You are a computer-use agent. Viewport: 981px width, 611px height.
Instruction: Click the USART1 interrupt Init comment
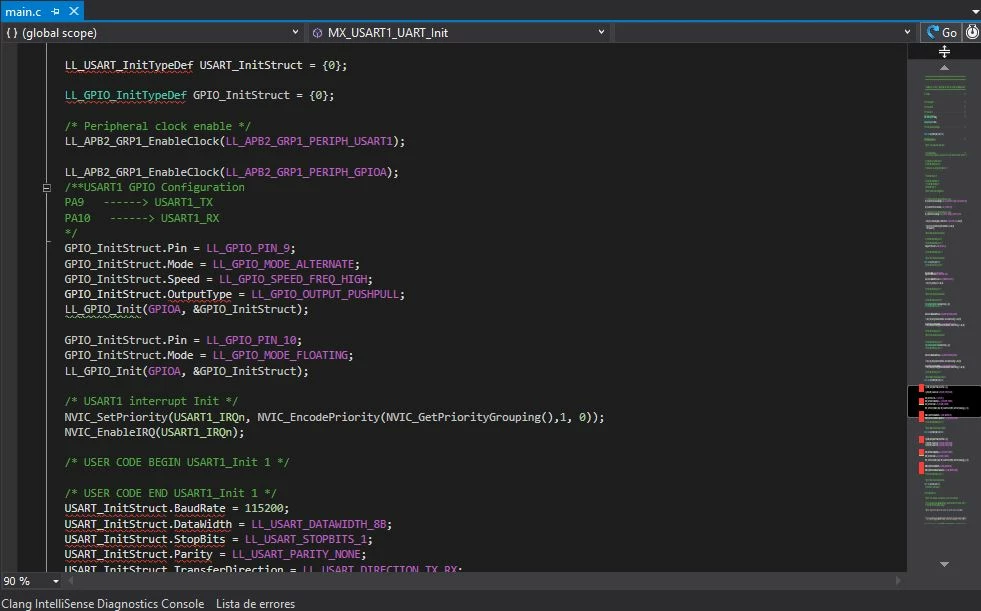click(151, 401)
